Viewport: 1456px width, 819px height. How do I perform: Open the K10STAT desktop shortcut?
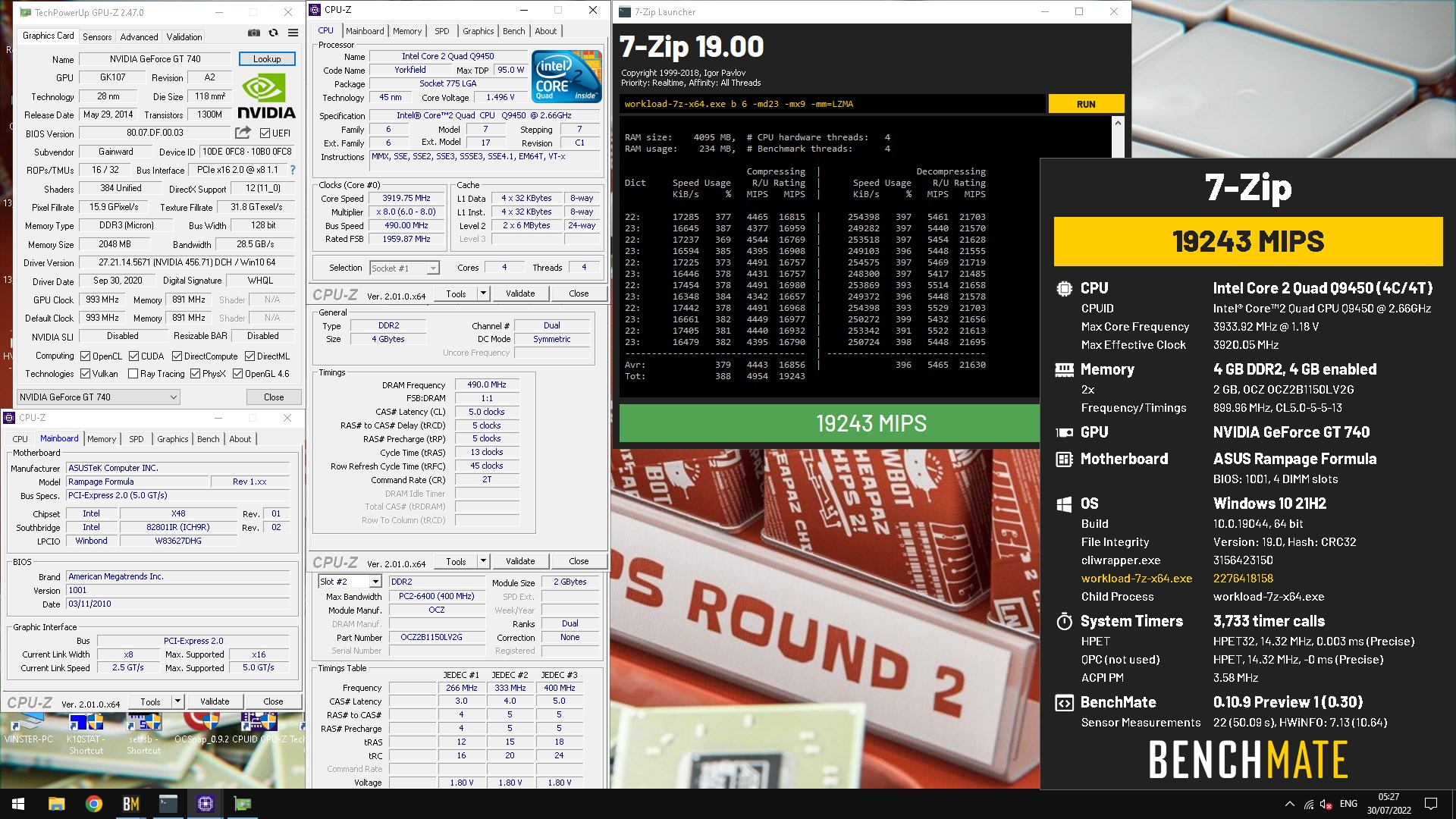click(x=86, y=733)
